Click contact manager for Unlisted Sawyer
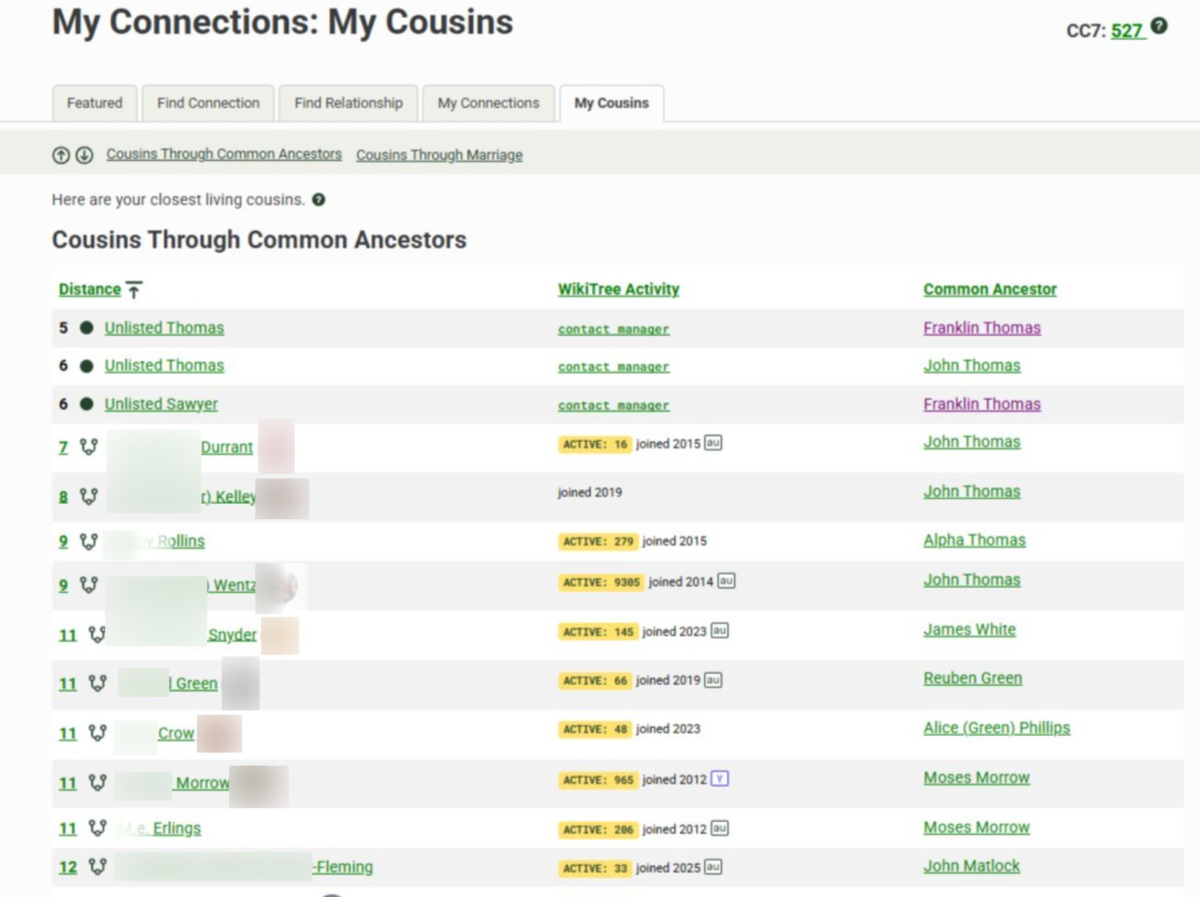Screen dimensions: 1200x897 614,405
